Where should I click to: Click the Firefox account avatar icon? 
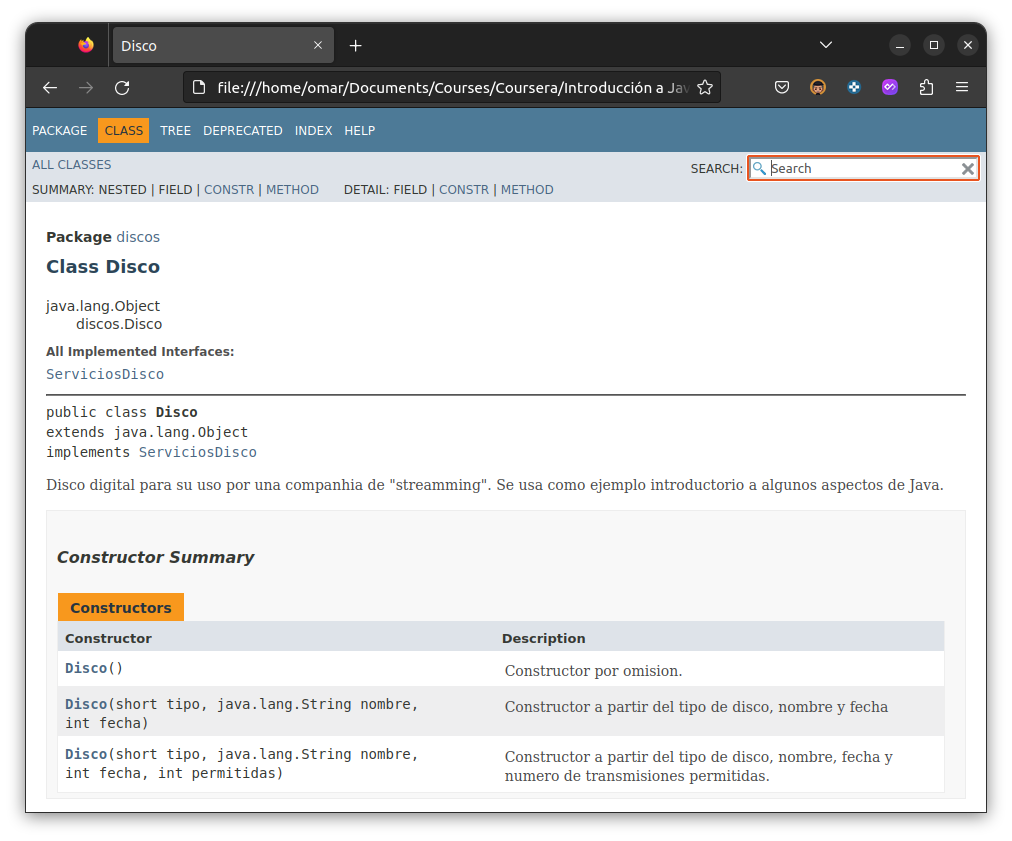(x=818, y=88)
